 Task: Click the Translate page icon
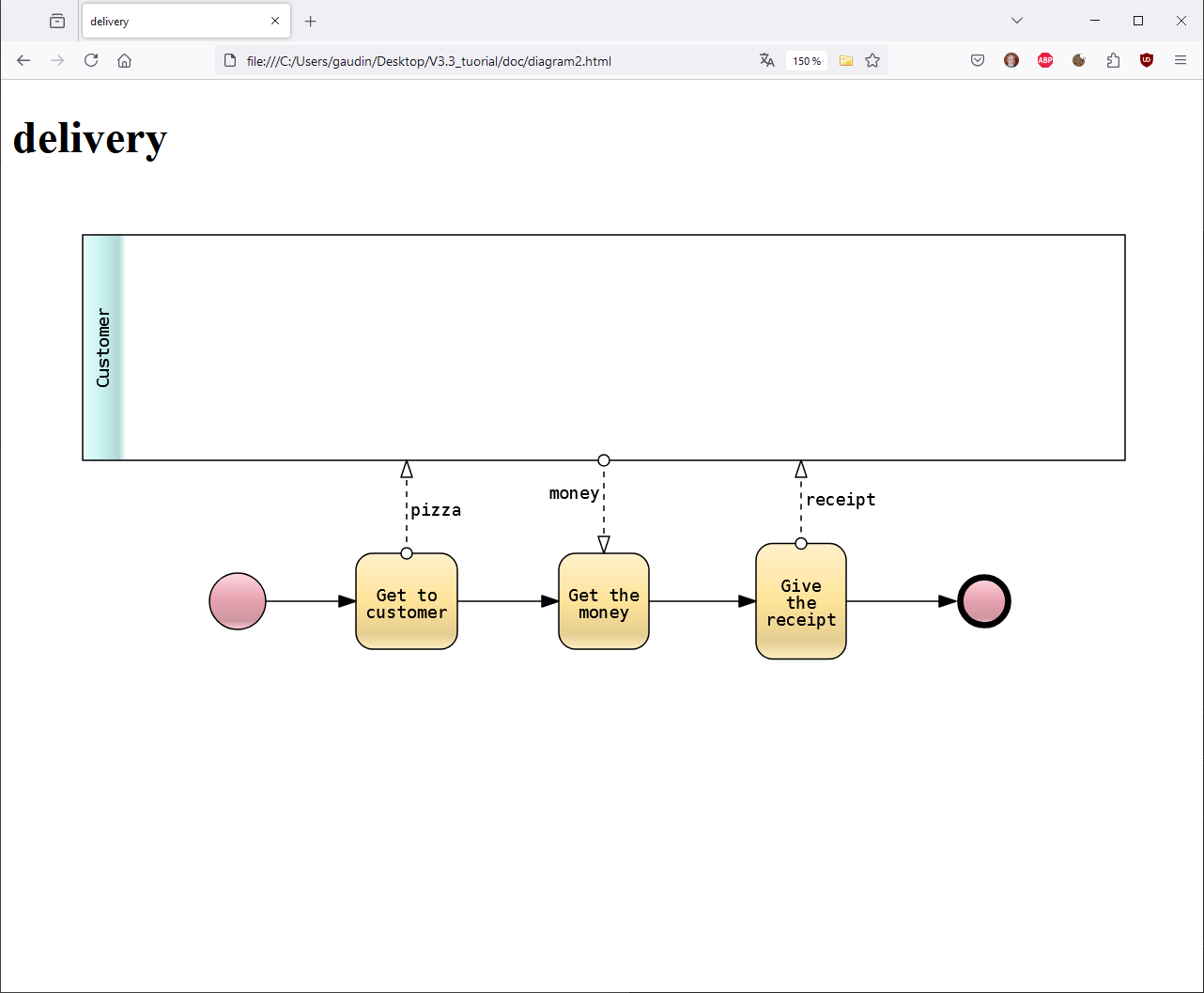[x=767, y=61]
